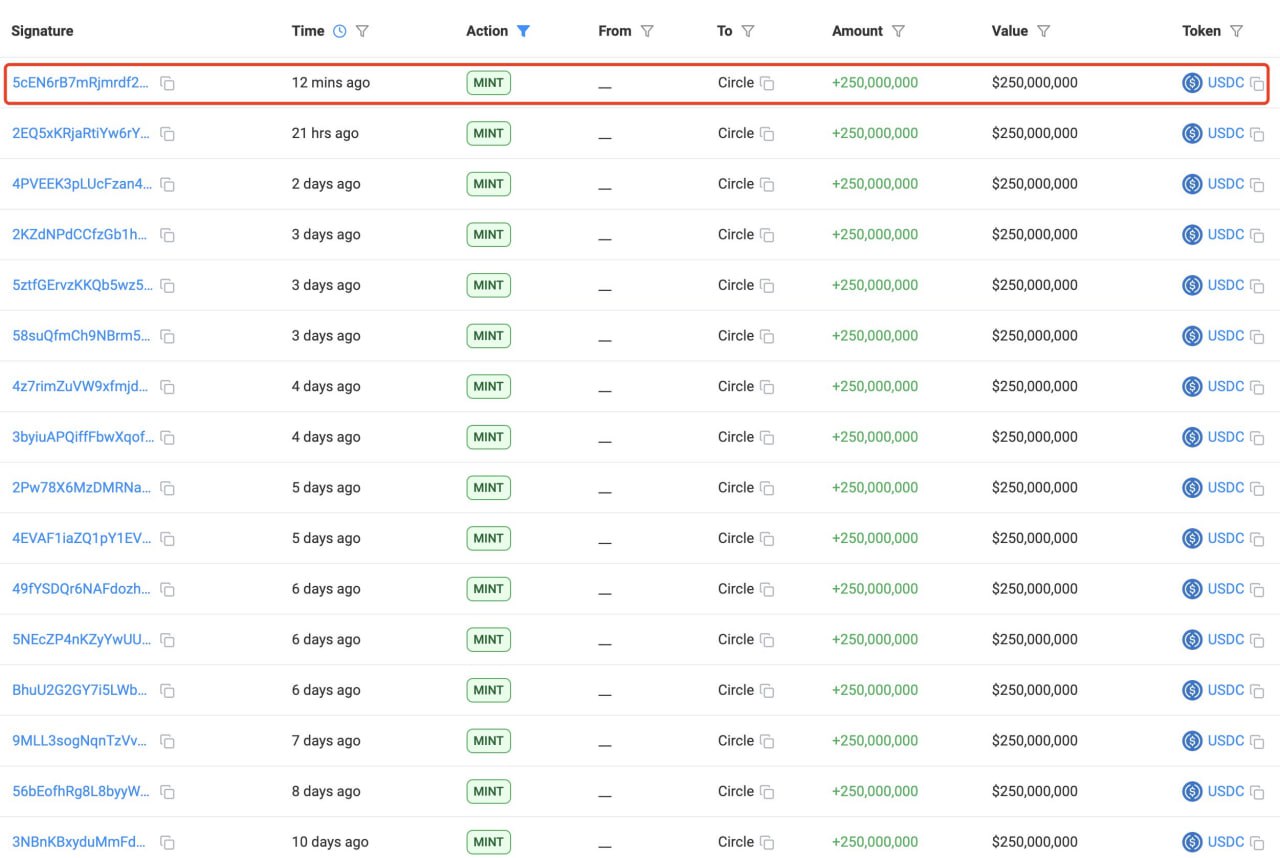
Task: Click '10 days ago' time cell
Action: [x=330, y=842]
